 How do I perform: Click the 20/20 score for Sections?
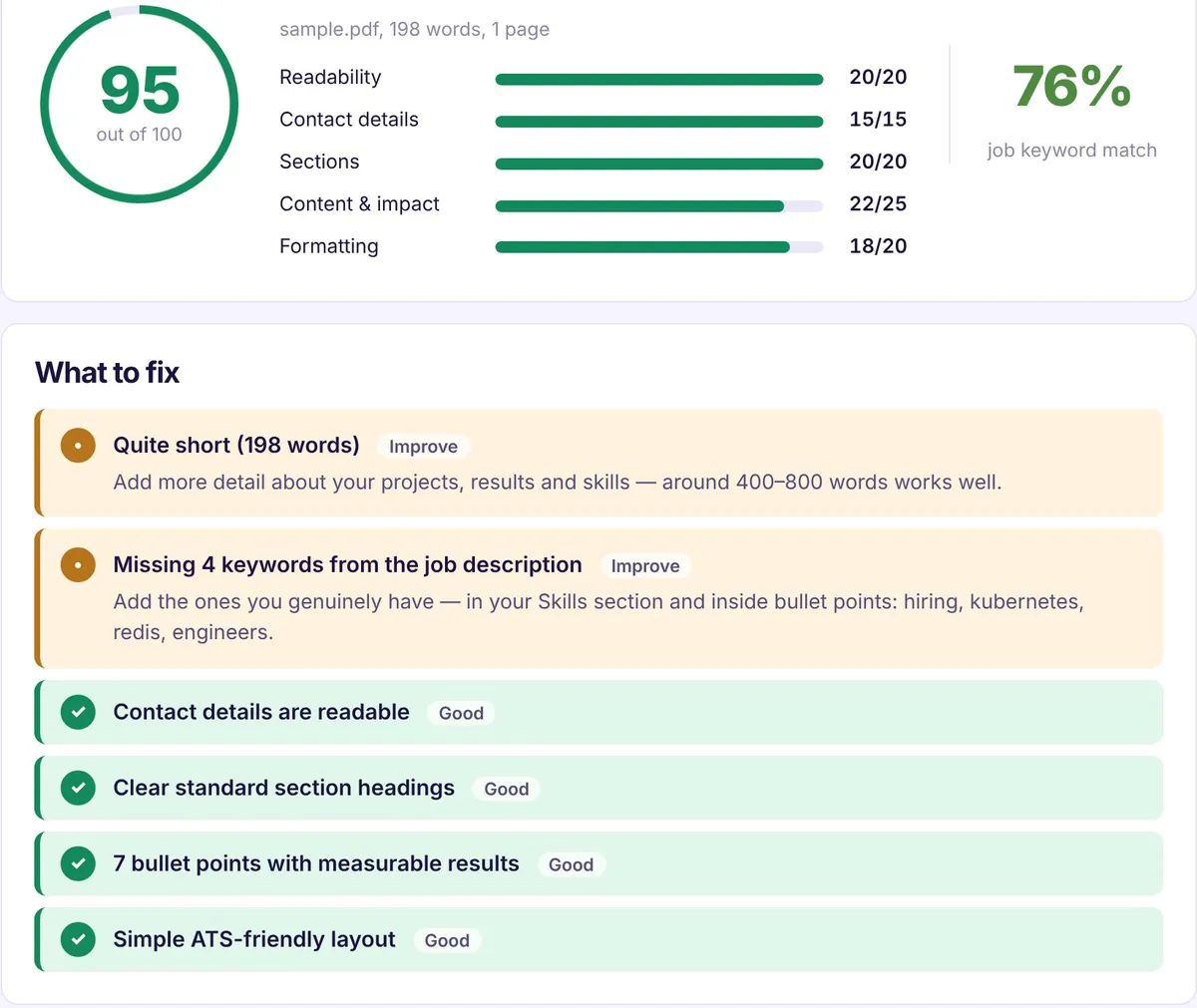click(878, 162)
